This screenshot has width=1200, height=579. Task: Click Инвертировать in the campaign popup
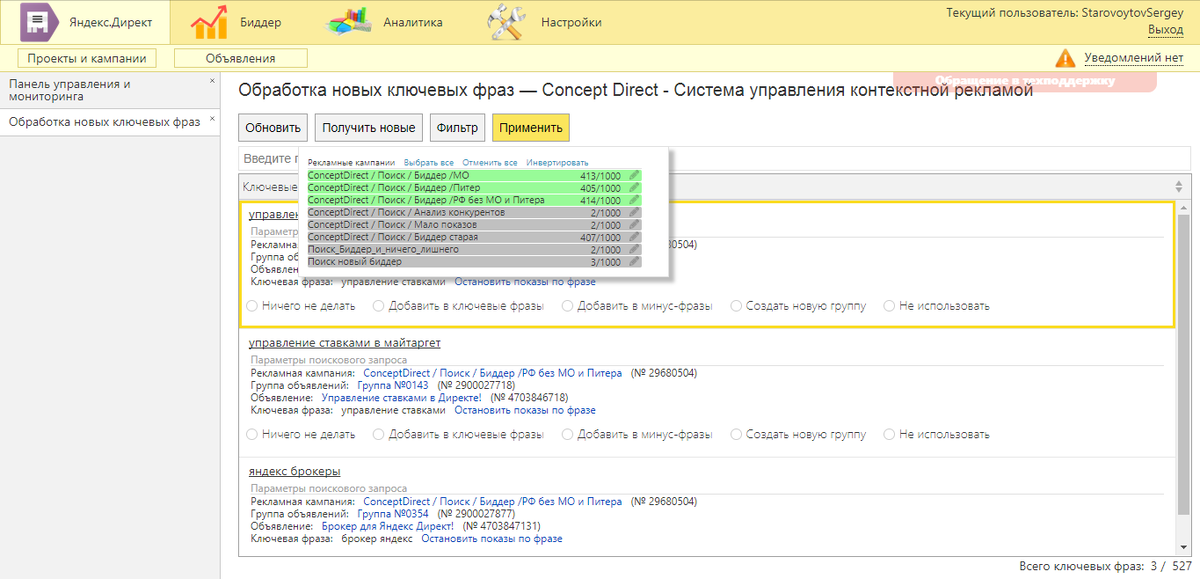(557, 162)
